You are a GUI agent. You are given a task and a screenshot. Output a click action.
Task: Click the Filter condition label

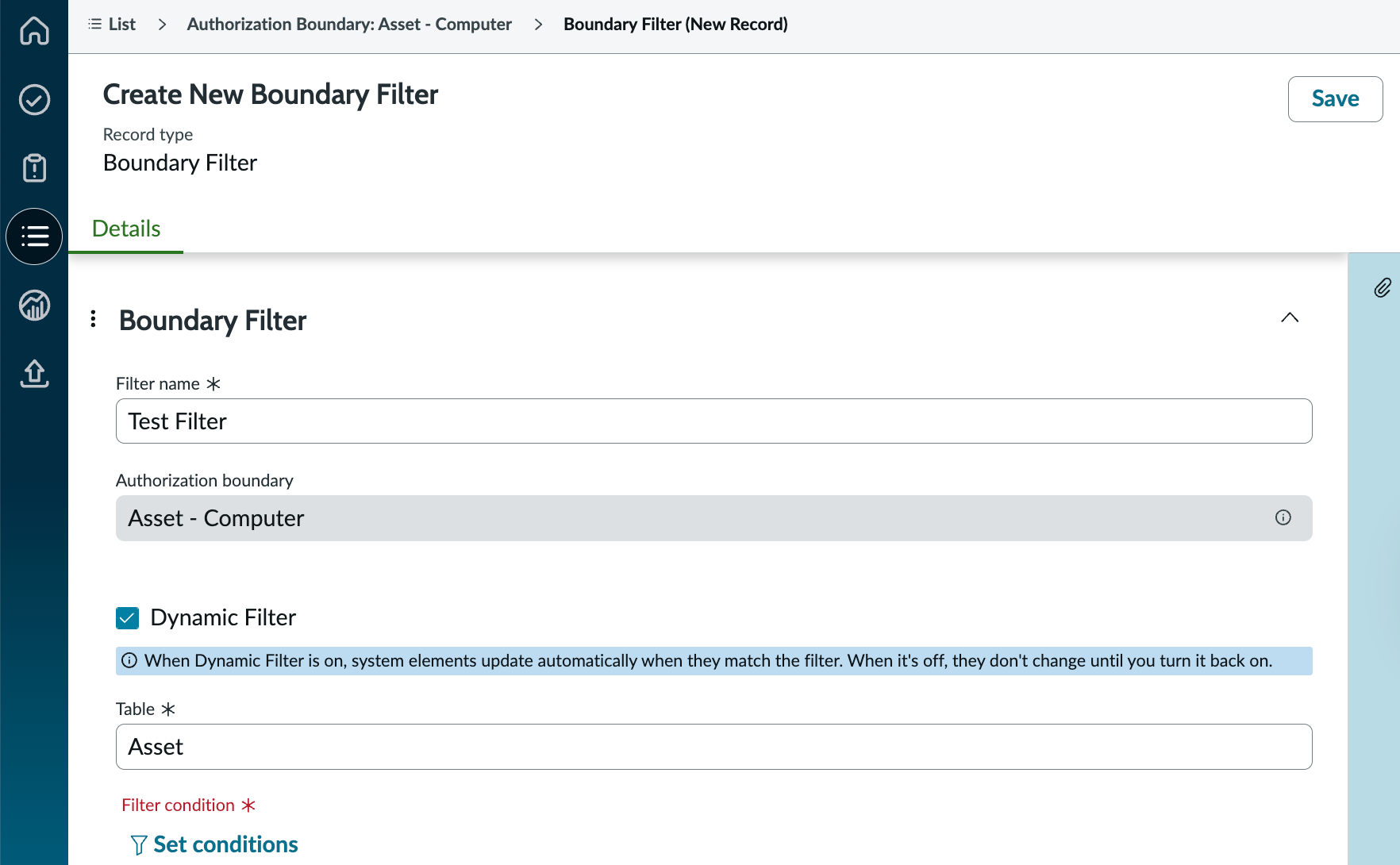(x=179, y=805)
